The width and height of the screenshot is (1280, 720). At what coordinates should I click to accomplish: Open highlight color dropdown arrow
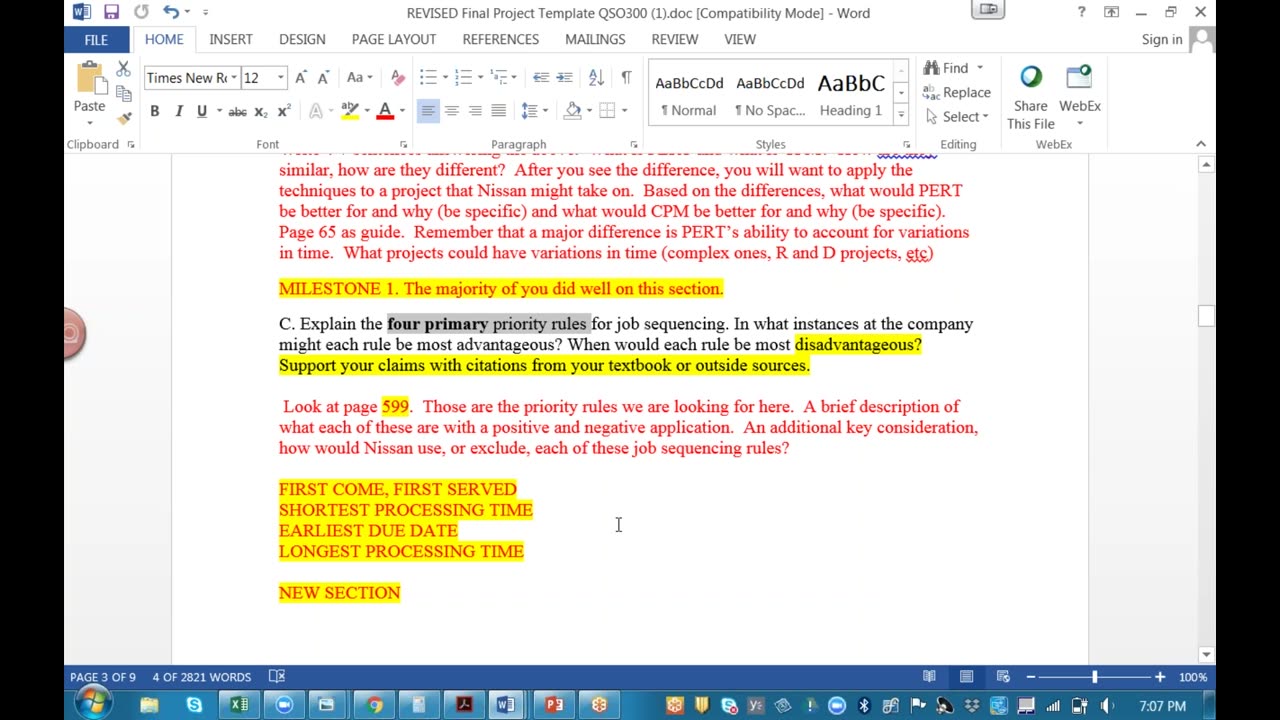[x=367, y=111]
